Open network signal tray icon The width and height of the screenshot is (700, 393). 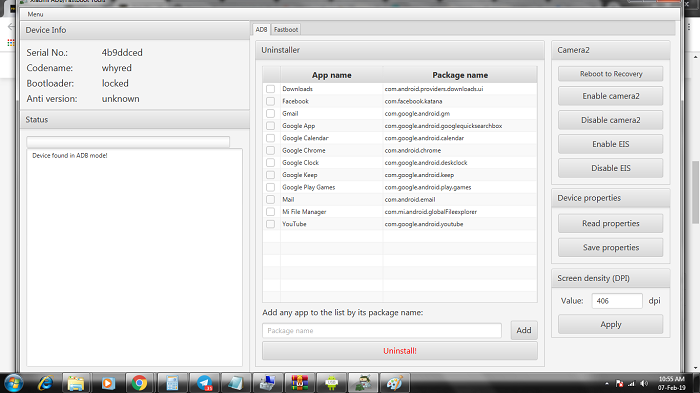[631, 384]
